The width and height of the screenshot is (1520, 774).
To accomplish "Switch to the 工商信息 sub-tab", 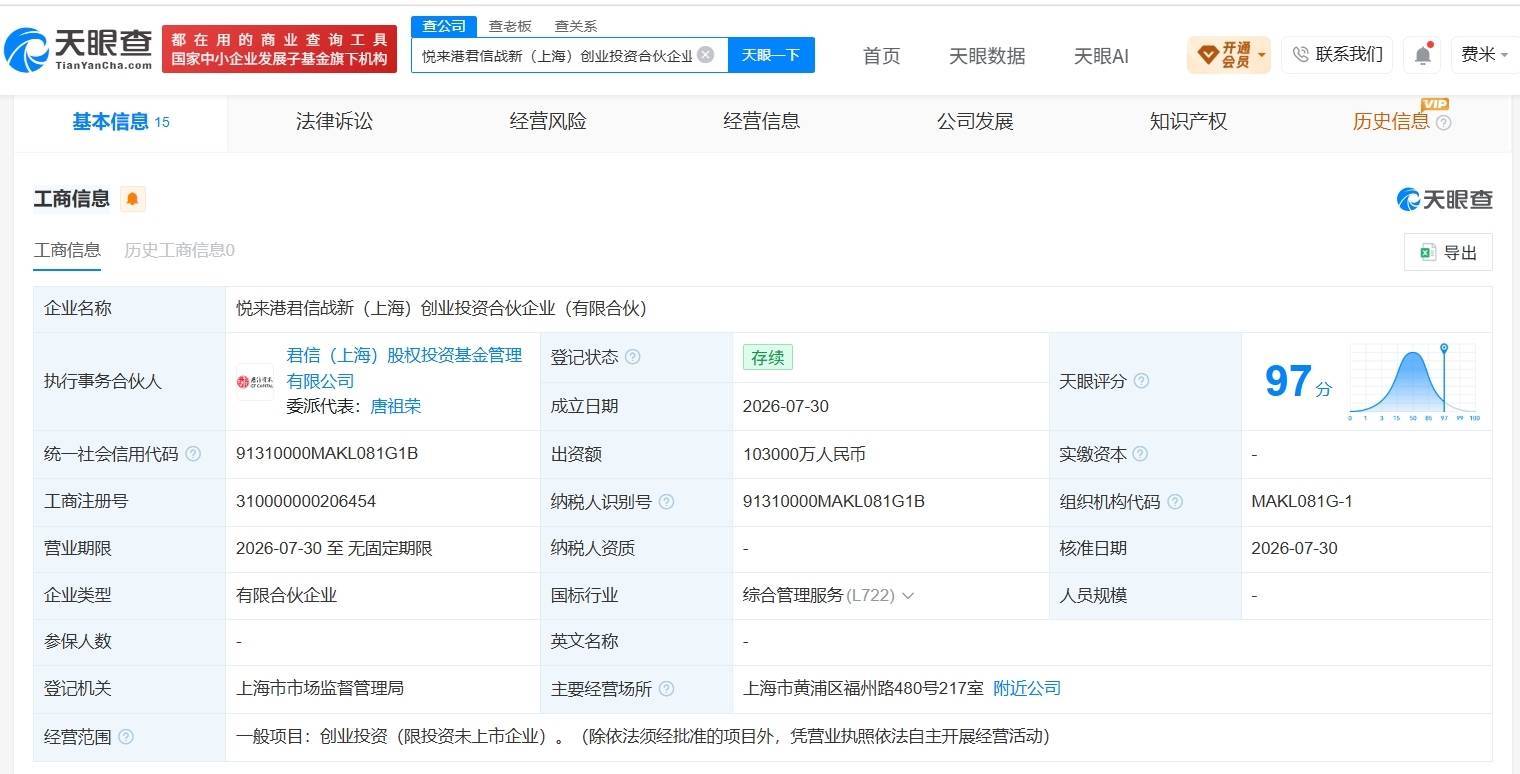I will click(67, 250).
